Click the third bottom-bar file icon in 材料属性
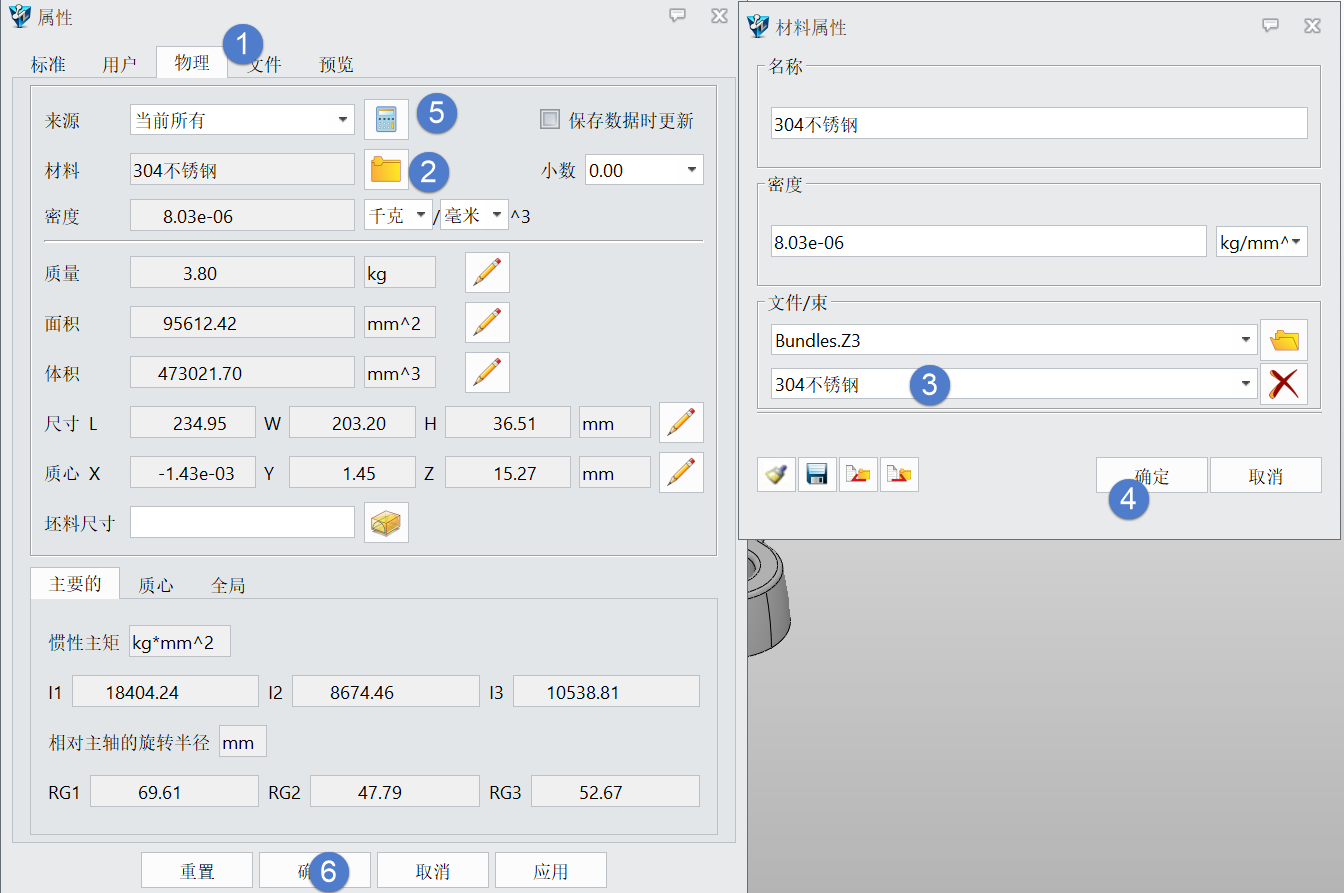Screen dimensions: 1344x893 [858, 475]
